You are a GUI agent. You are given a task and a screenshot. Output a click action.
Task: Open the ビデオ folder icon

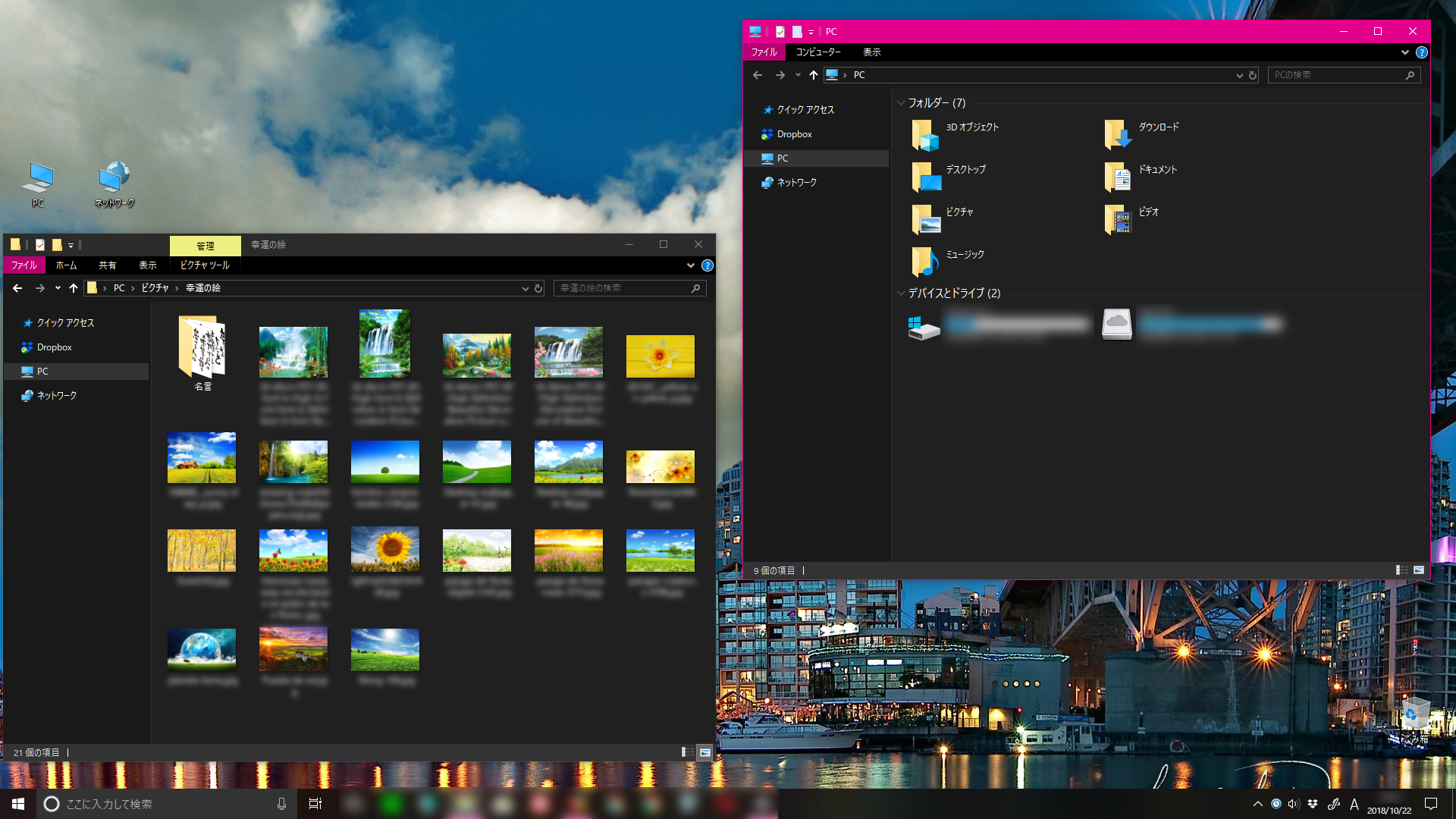(1118, 219)
